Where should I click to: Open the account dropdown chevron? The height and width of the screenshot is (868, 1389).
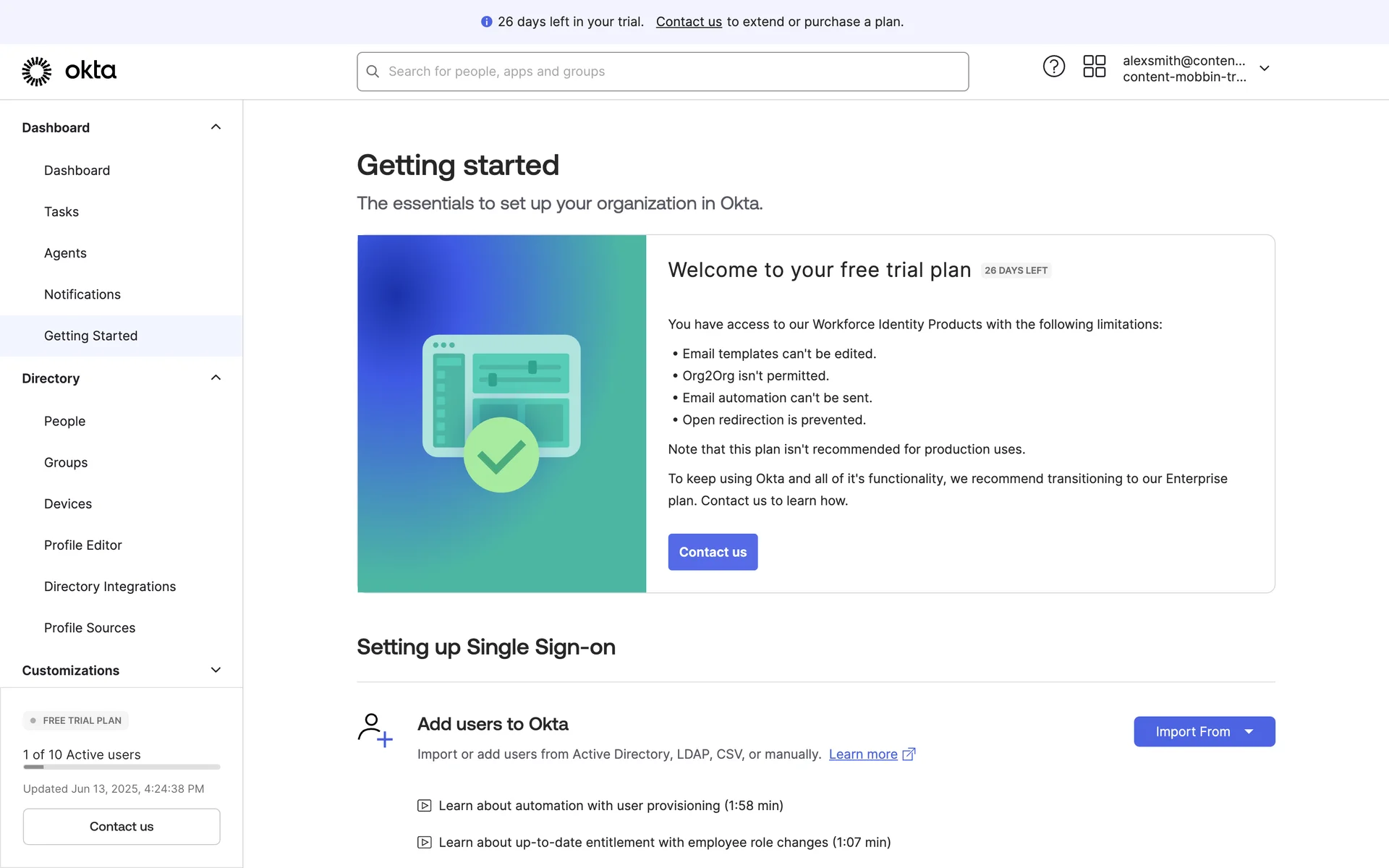(x=1265, y=68)
